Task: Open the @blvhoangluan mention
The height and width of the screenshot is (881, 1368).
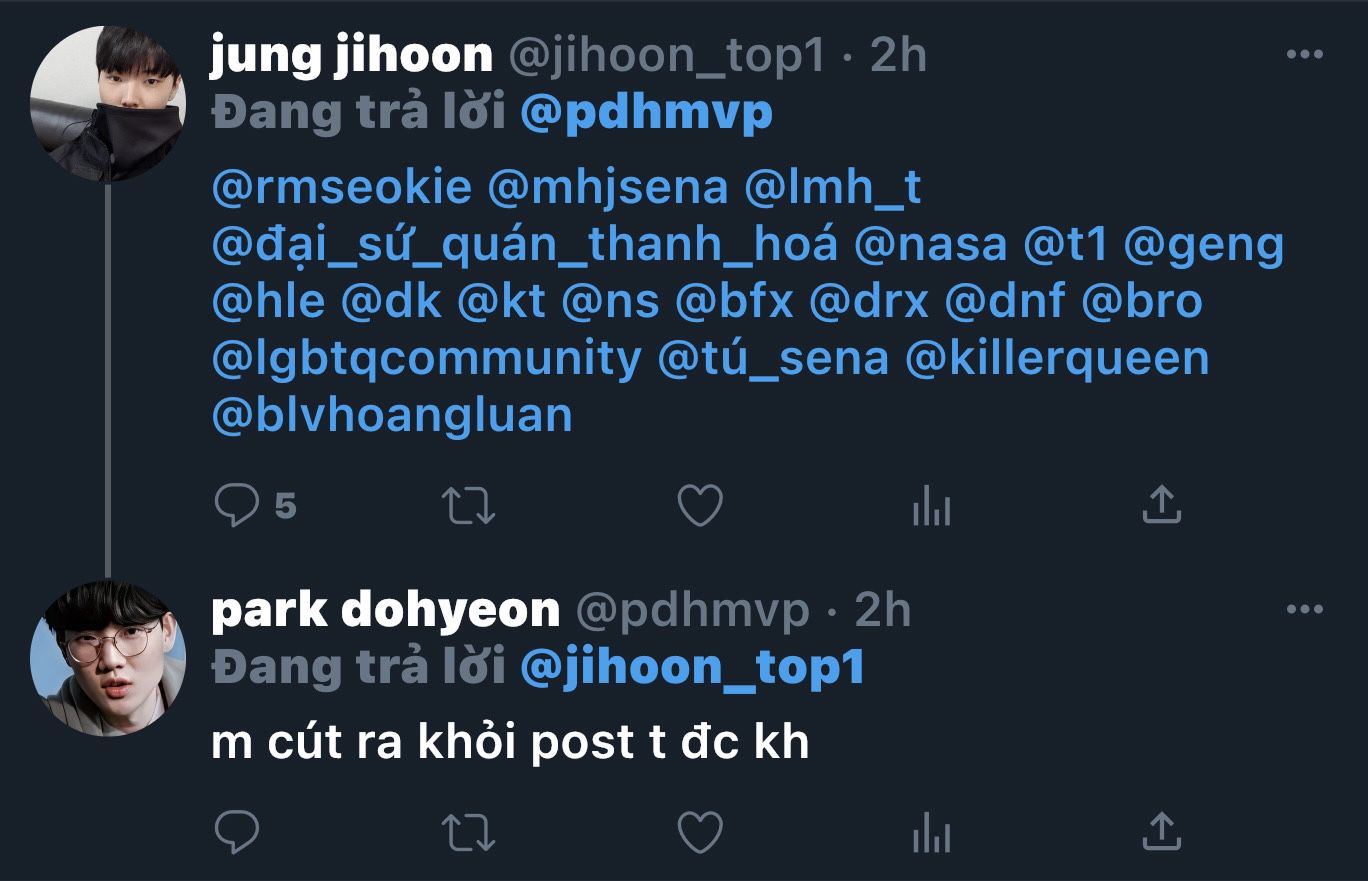Action: point(392,415)
